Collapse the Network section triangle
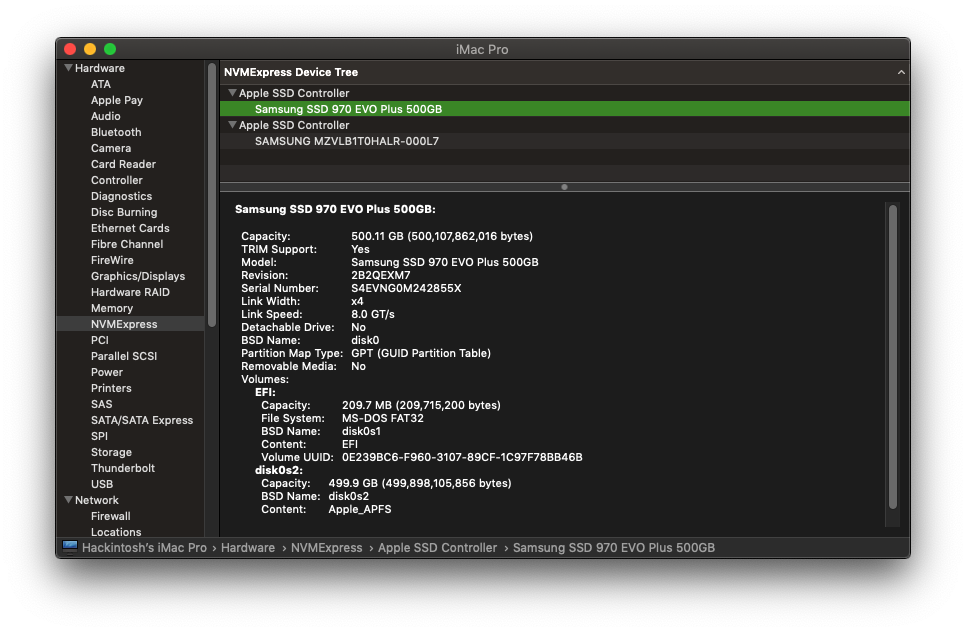The image size is (966, 632). tap(68, 500)
